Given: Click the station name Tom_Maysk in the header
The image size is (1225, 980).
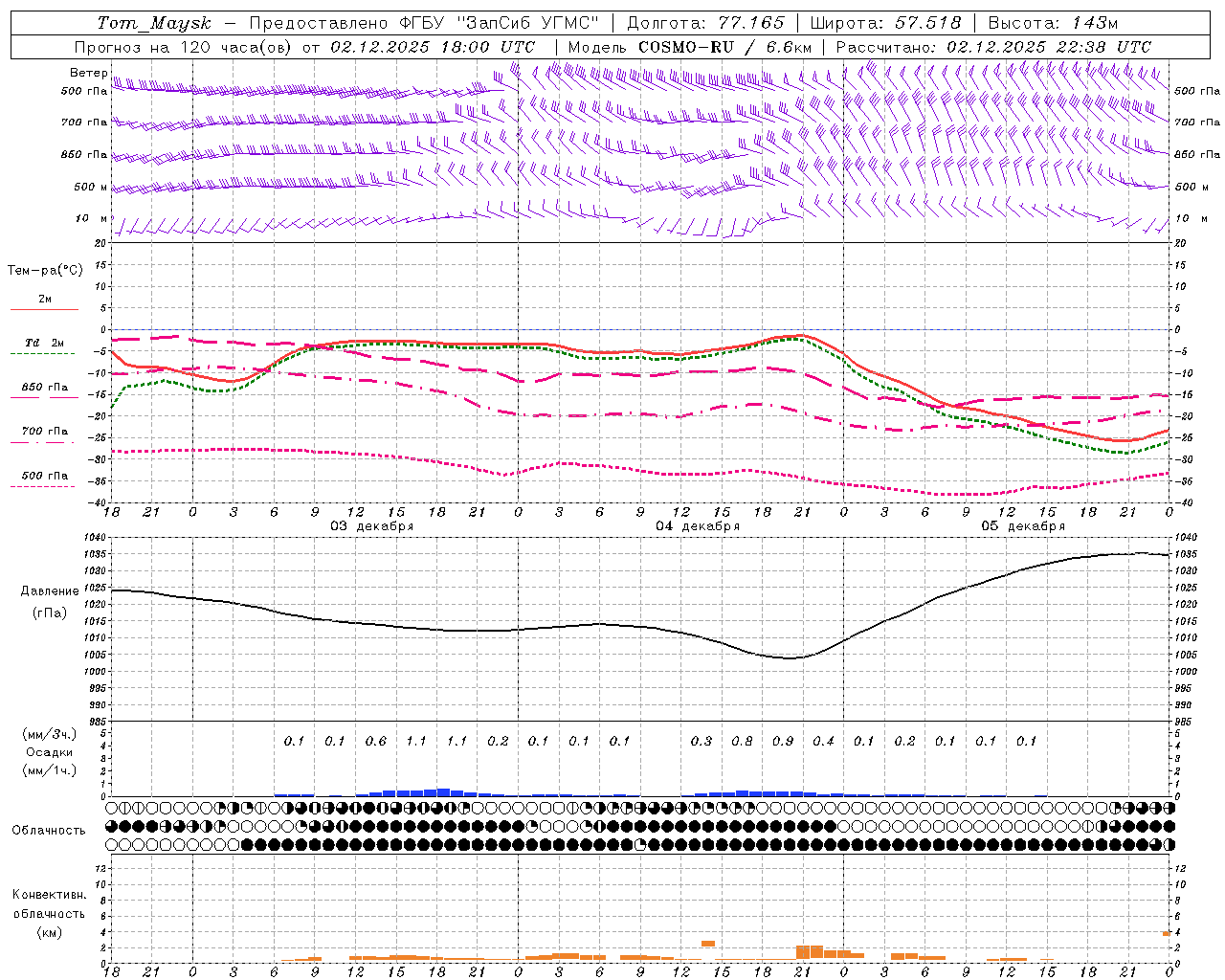Looking at the screenshot, I should pyautogui.click(x=154, y=23).
